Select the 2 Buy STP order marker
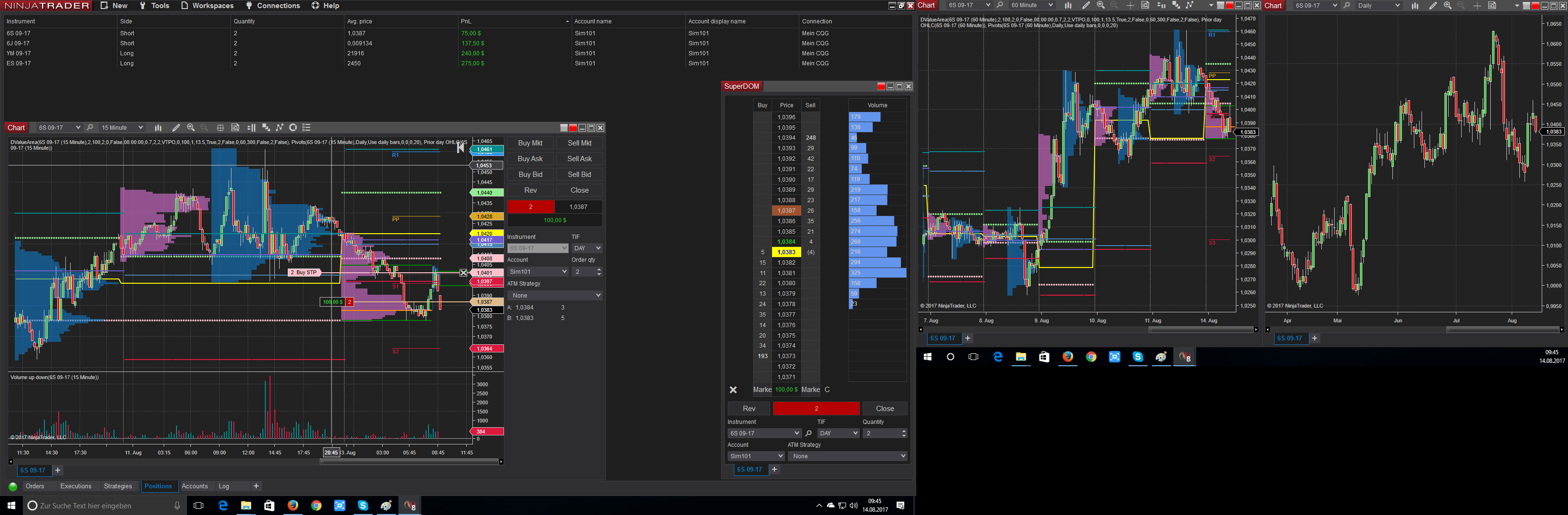 pos(304,272)
